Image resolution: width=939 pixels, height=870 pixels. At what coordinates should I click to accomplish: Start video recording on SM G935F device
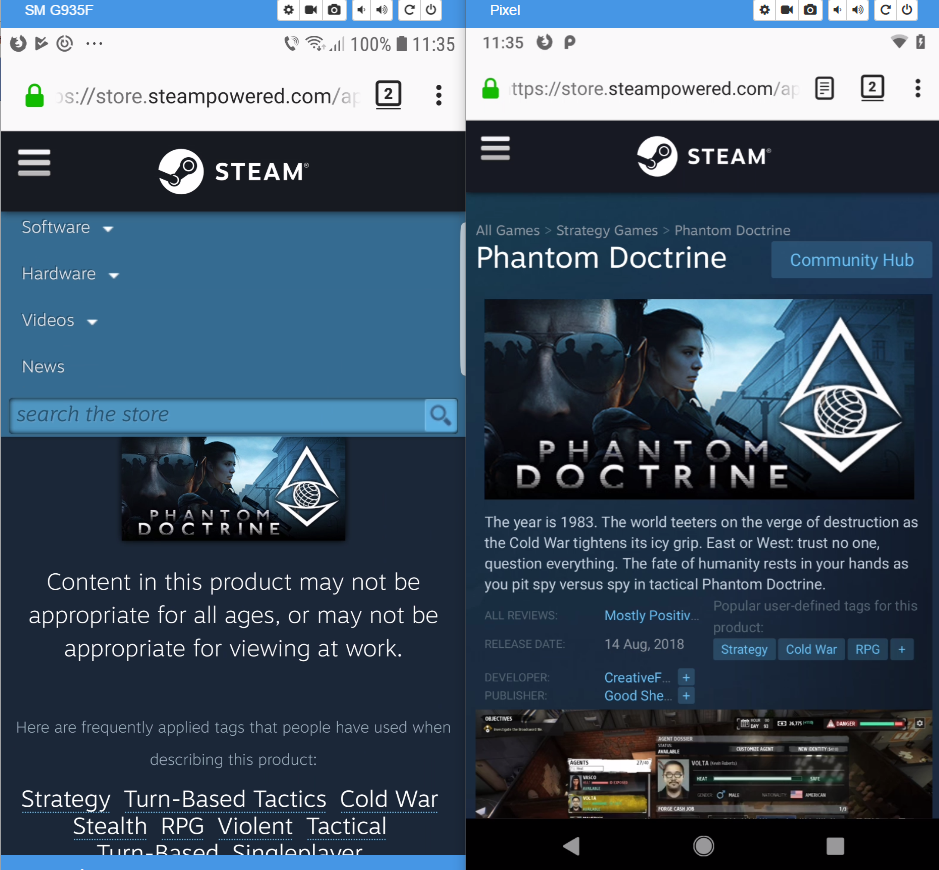point(311,10)
